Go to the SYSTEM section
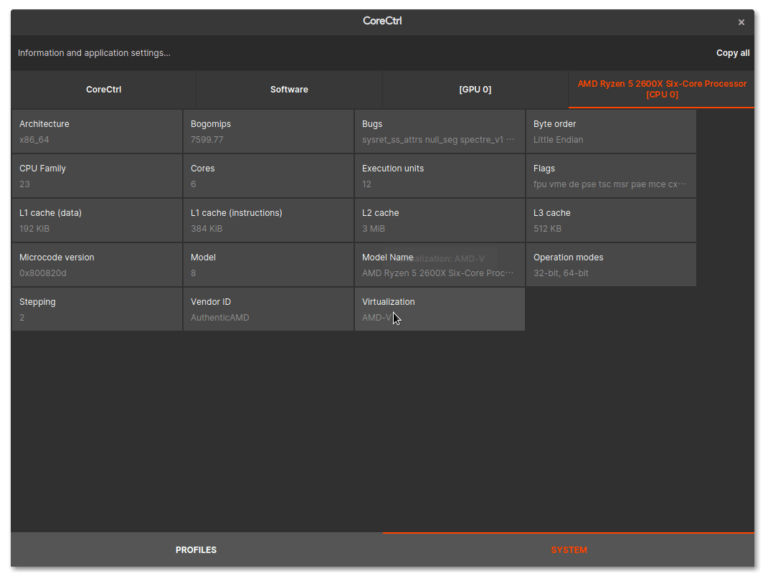The width and height of the screenshot is (768, 581). pyautogui.click(x=569, y=550)
